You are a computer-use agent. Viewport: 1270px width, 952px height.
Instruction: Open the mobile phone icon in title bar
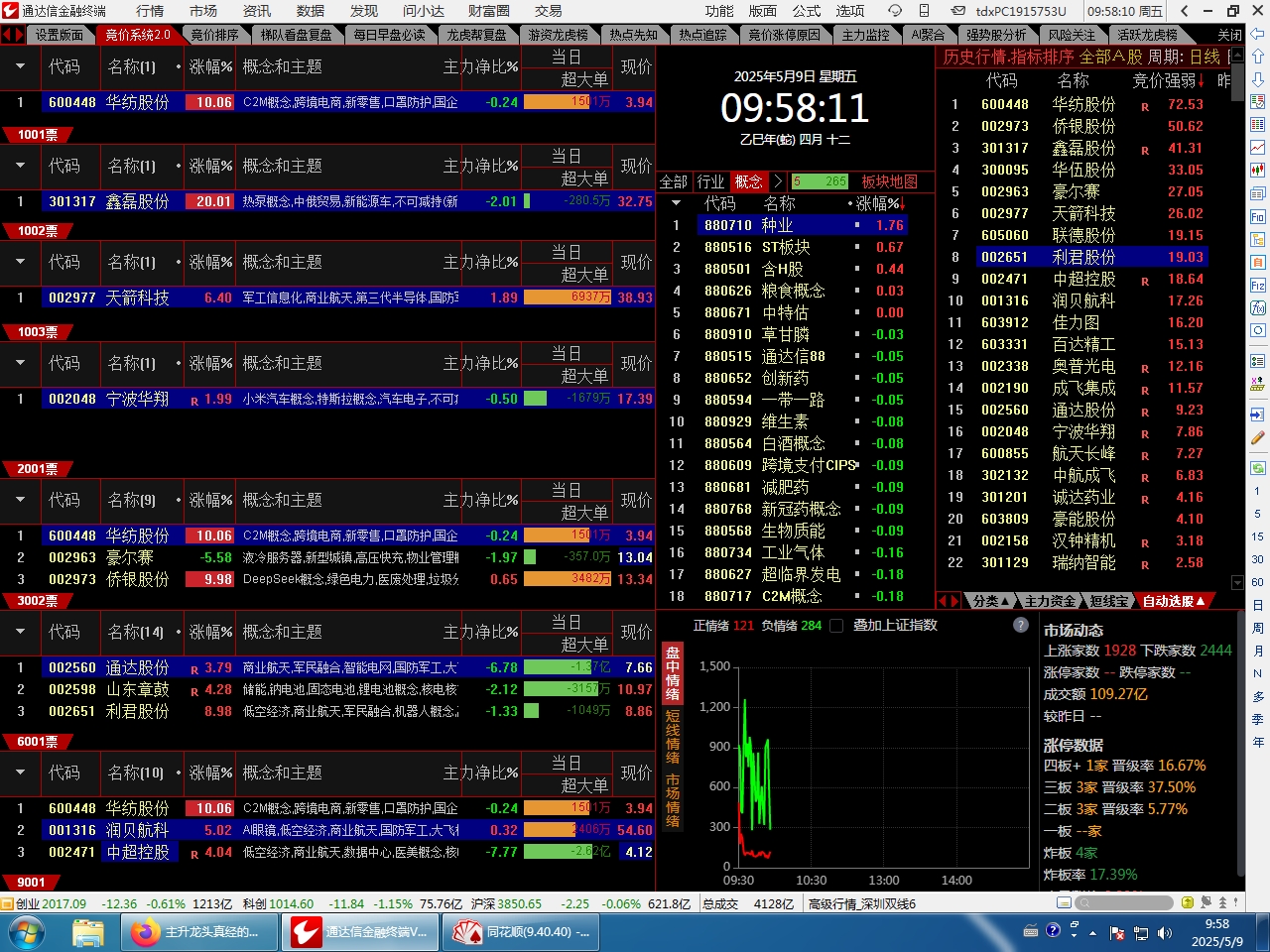point(925,11)
